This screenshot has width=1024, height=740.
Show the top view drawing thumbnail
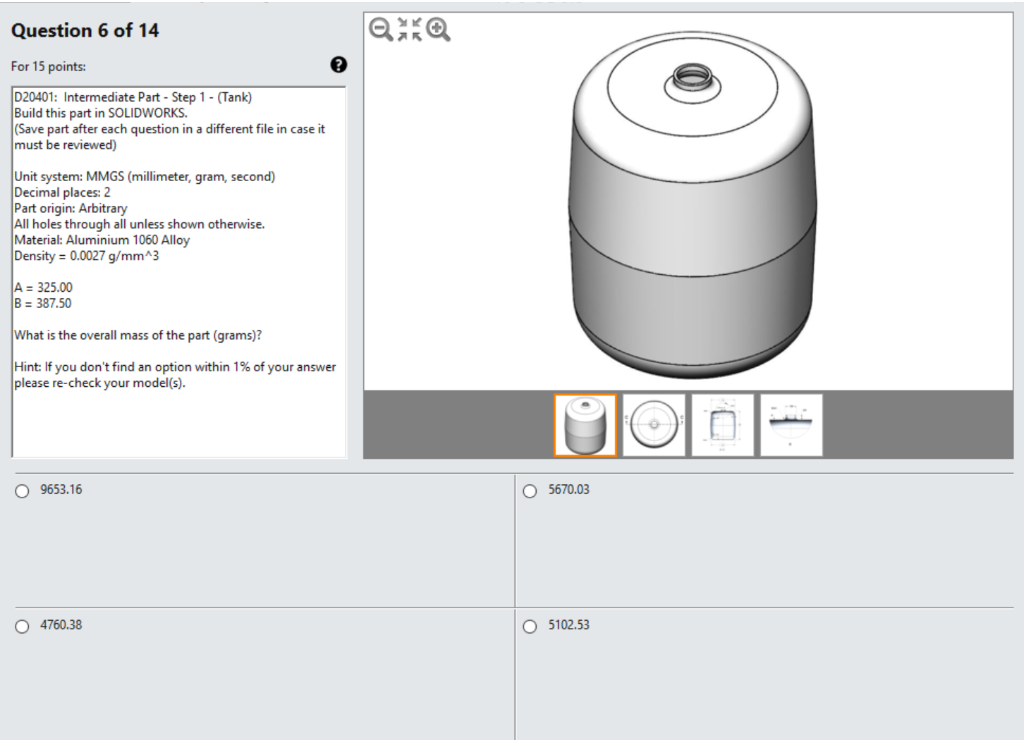pos(654,425)
